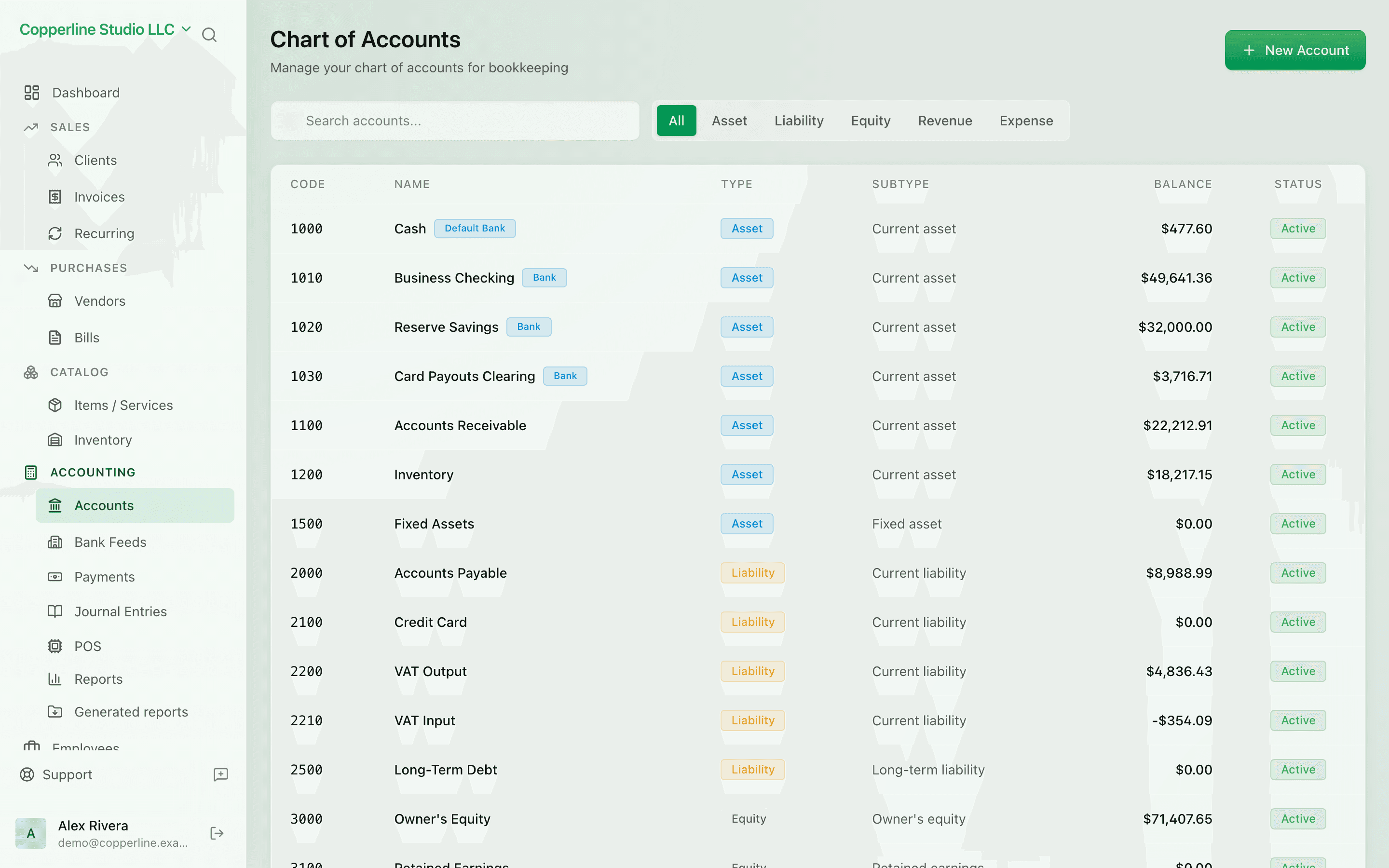Open the Business Checking account row
Screen dimensions: 1389x868
817,278
